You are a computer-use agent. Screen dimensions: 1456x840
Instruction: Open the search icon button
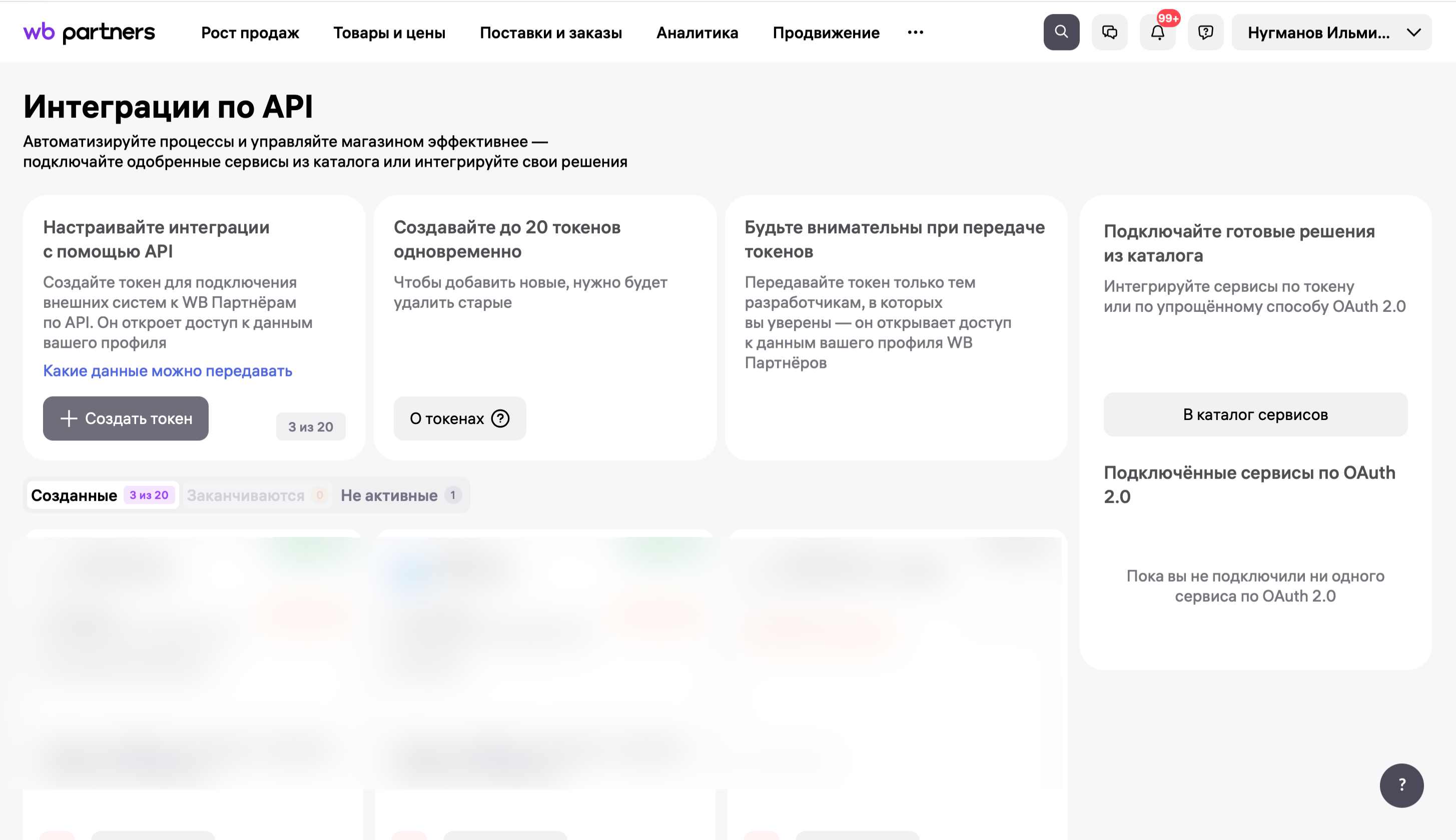(x=1061, y=33)
